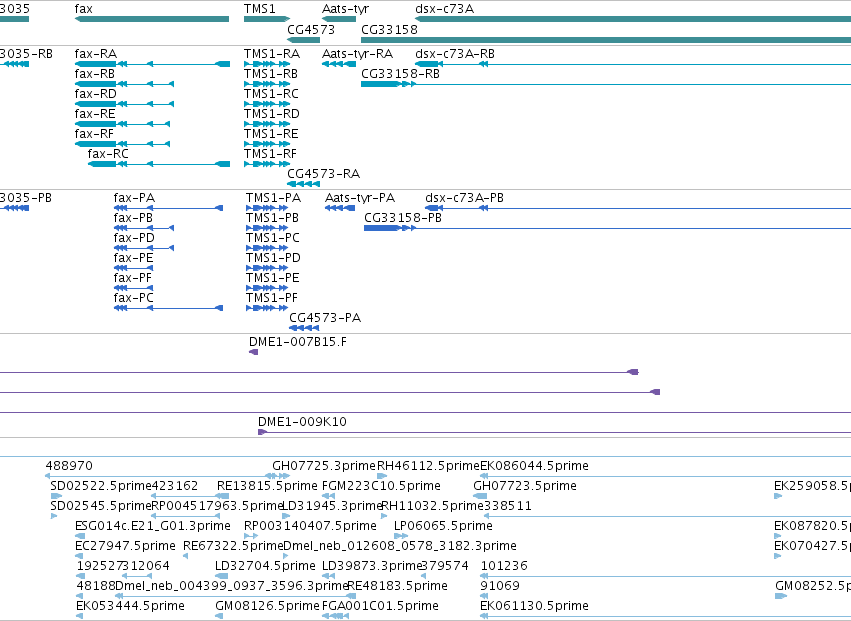
Task: Open the dsx-c73A gene label
Action: [x=444, y=9]
